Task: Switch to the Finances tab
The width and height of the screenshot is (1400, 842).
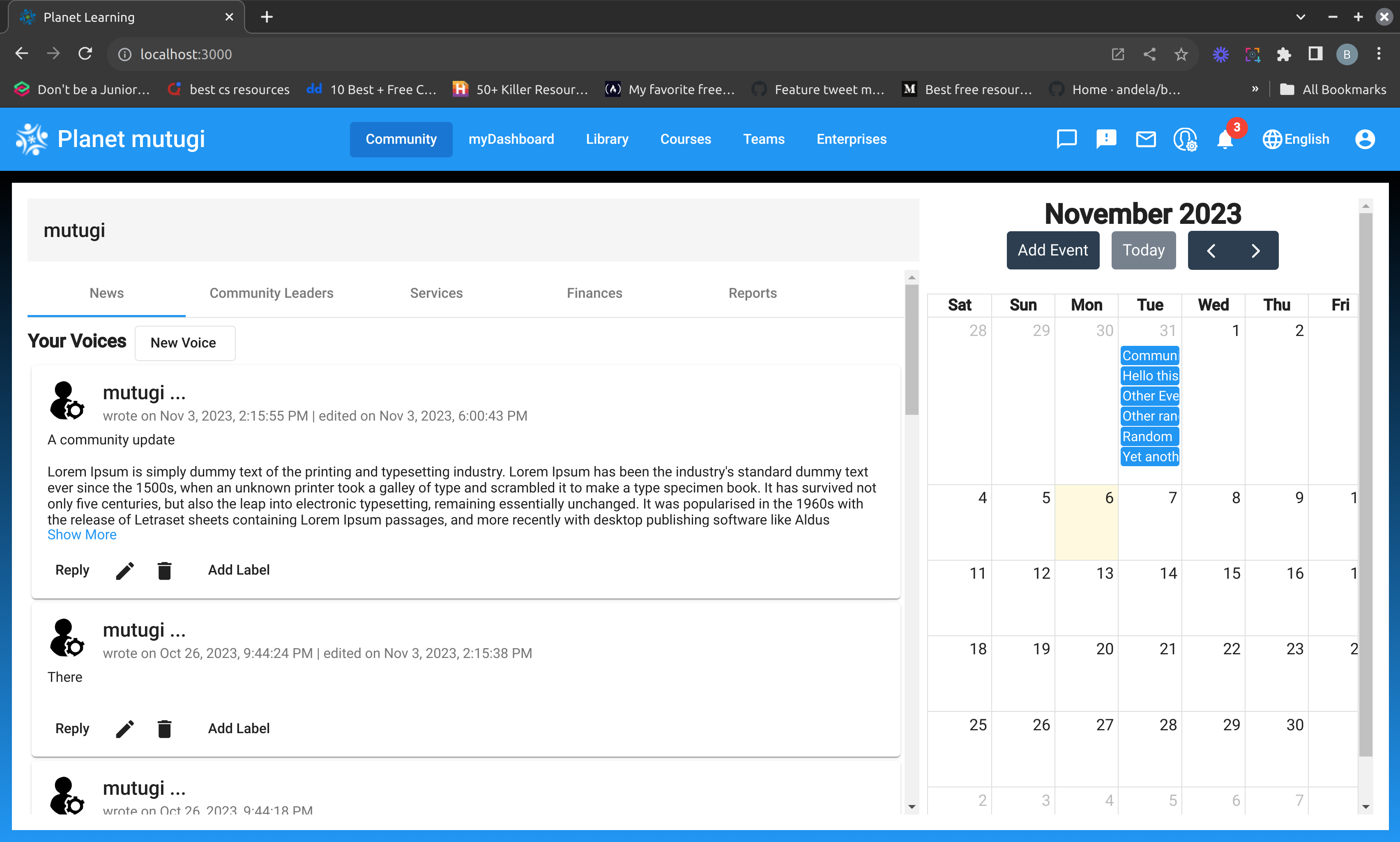Action: 594,293
